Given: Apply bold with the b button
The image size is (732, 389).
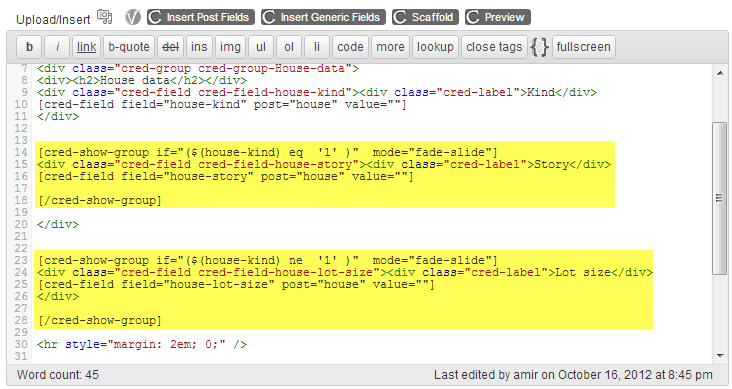Looking at the screenshot, I should (29, 47).
